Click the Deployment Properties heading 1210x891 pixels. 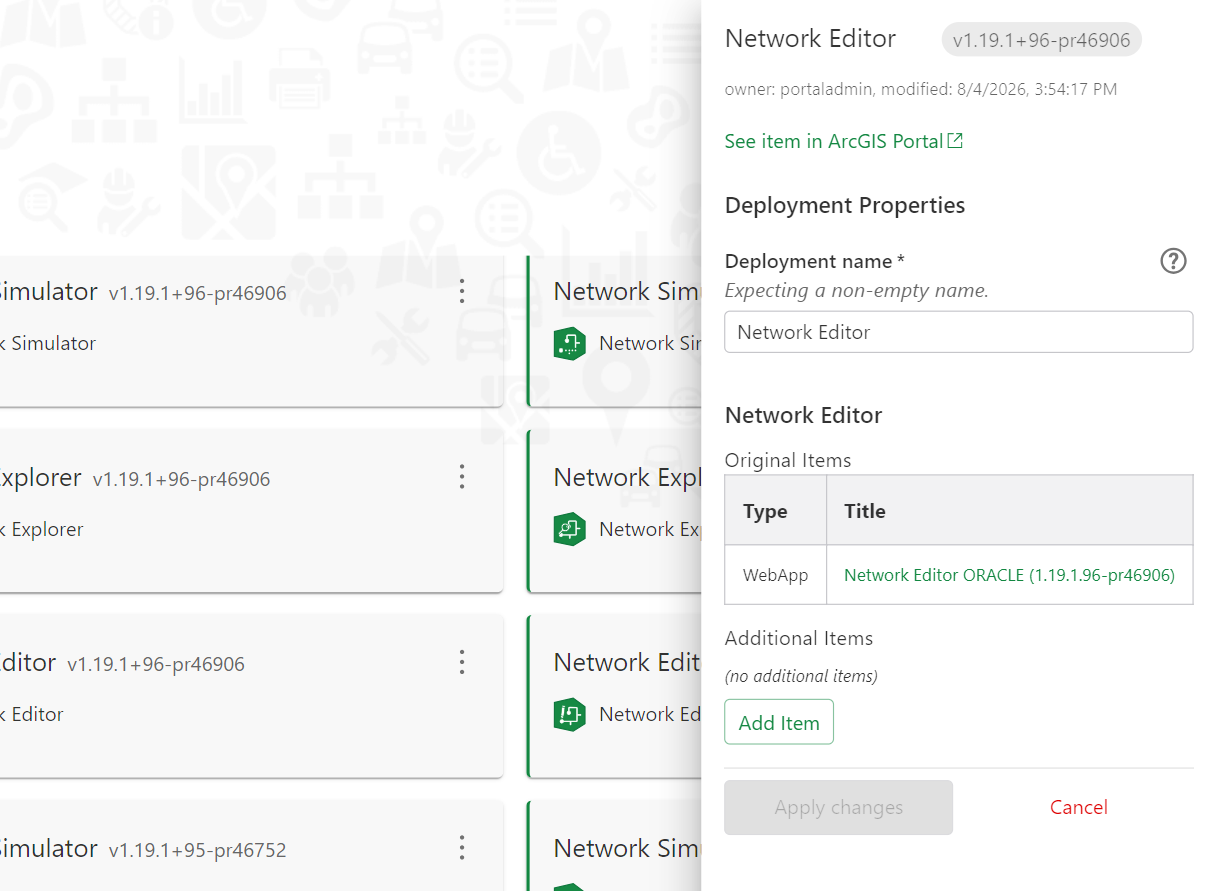coord(845,205)
